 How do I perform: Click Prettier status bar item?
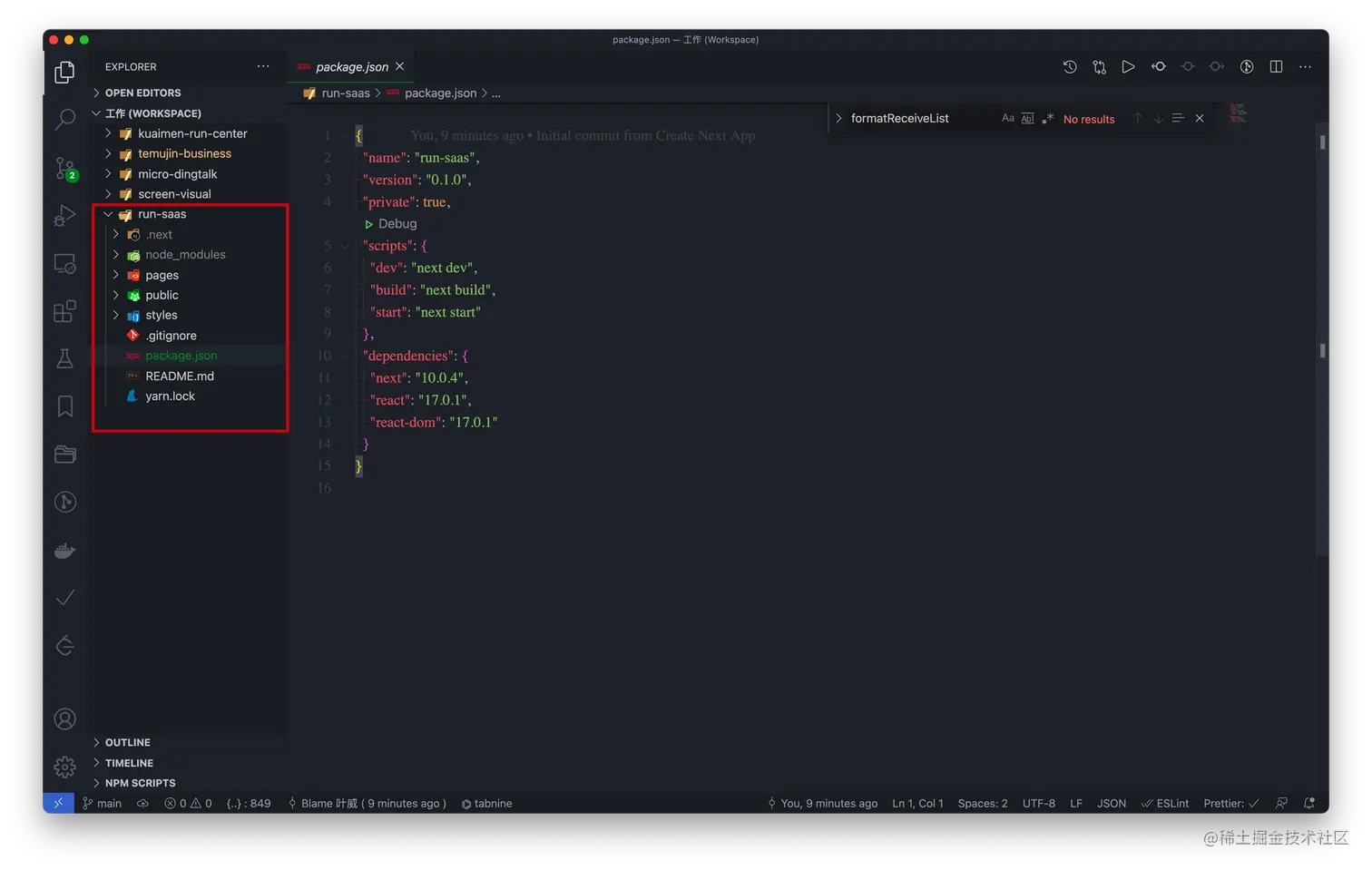point(1231,803)
